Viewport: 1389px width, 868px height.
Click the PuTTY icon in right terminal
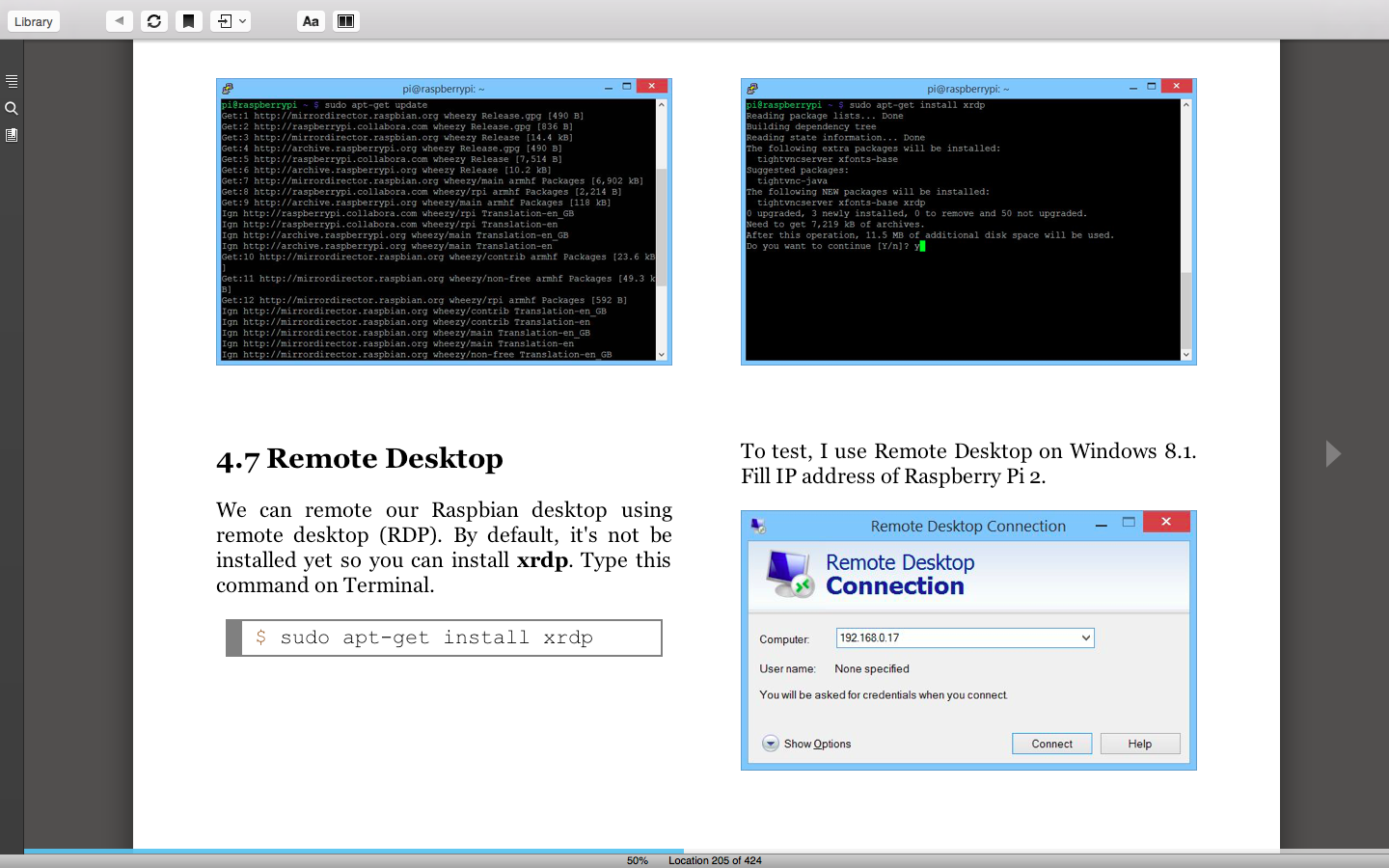click(752, 88)
